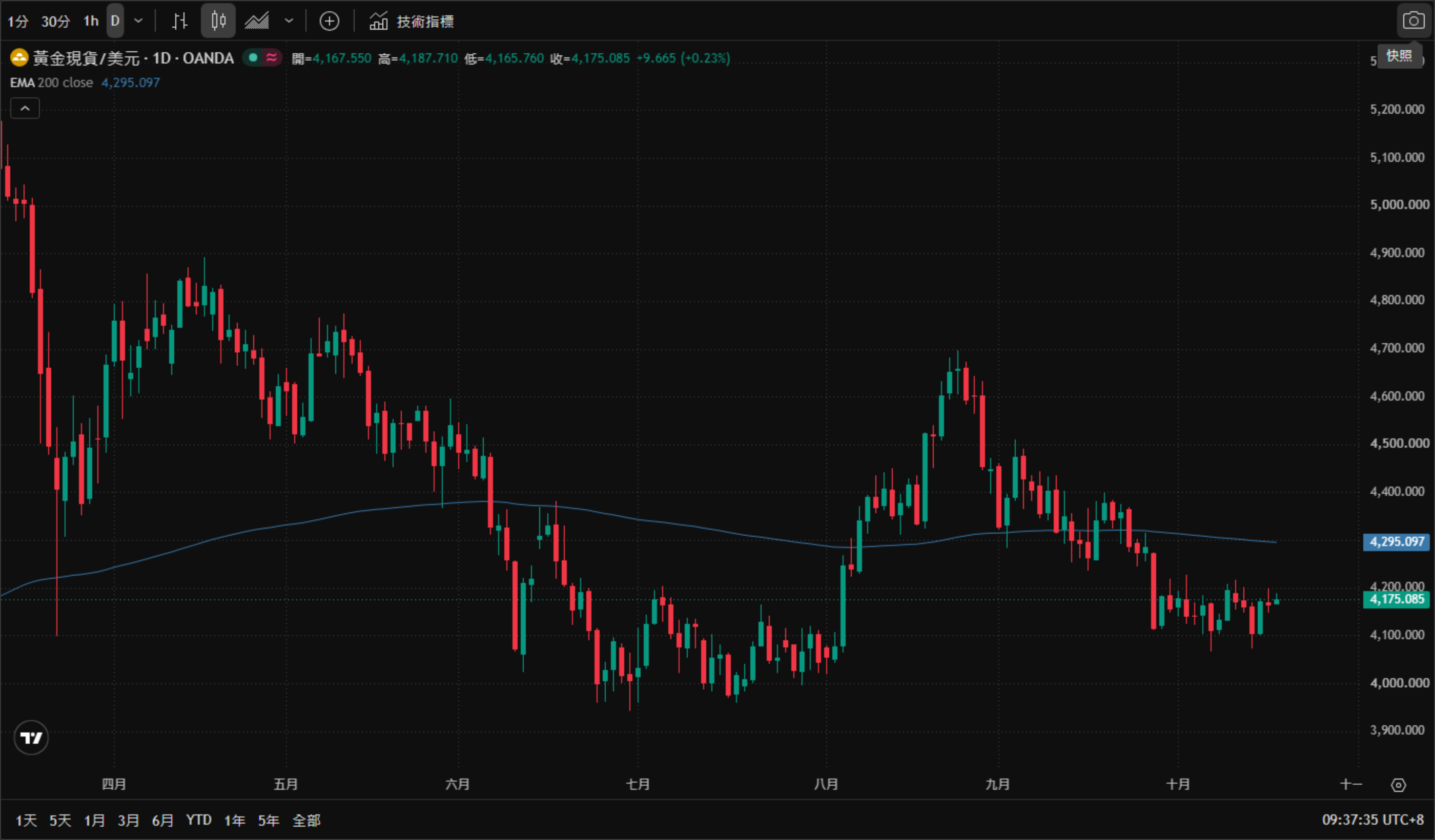Set range to 3月
1435x840 pixels.
tap(129, 821)
